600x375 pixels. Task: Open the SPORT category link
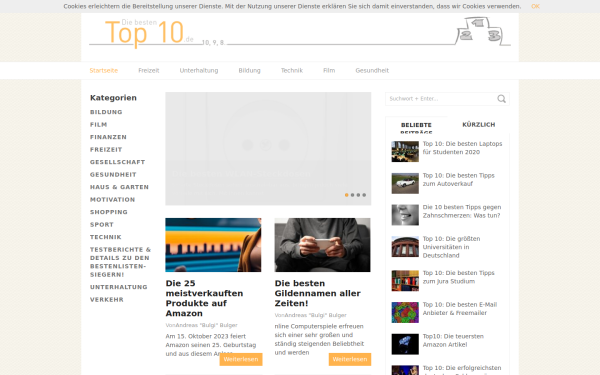click(x=102, y=225)
